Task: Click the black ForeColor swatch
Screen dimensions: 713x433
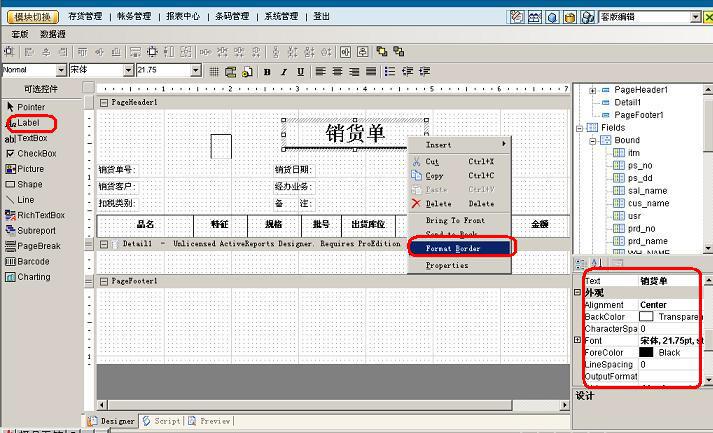Action: click(x=646, y=352)
